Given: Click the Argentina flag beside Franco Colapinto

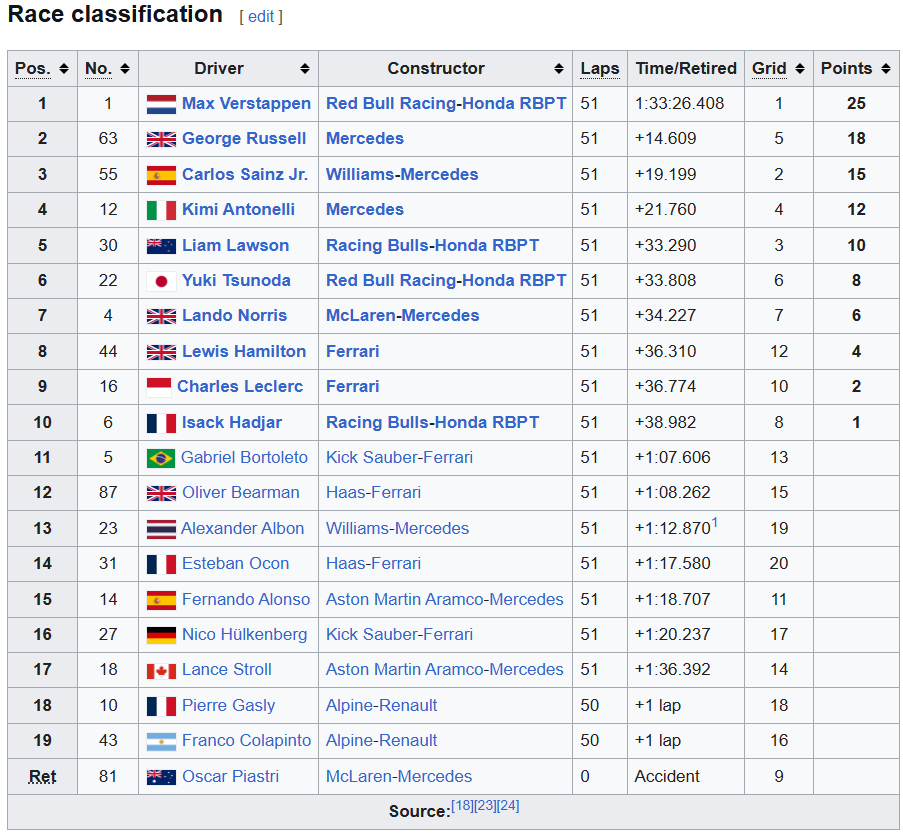Looking at the screenshot, I should tap(161, 741).
